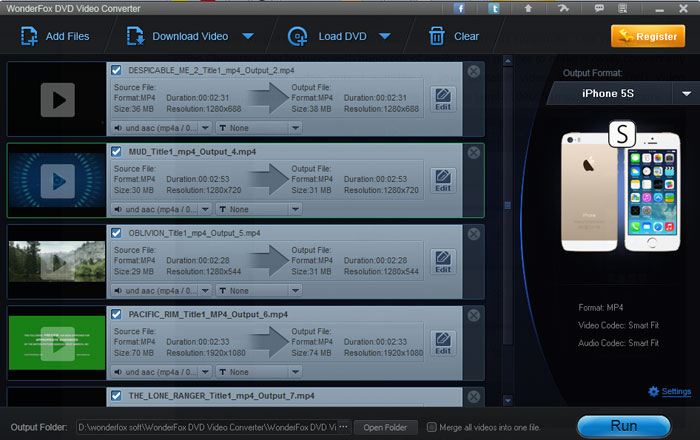
Task: Play the MUD_Title1 preview thumbnail
Action: (x=58, y=181)
